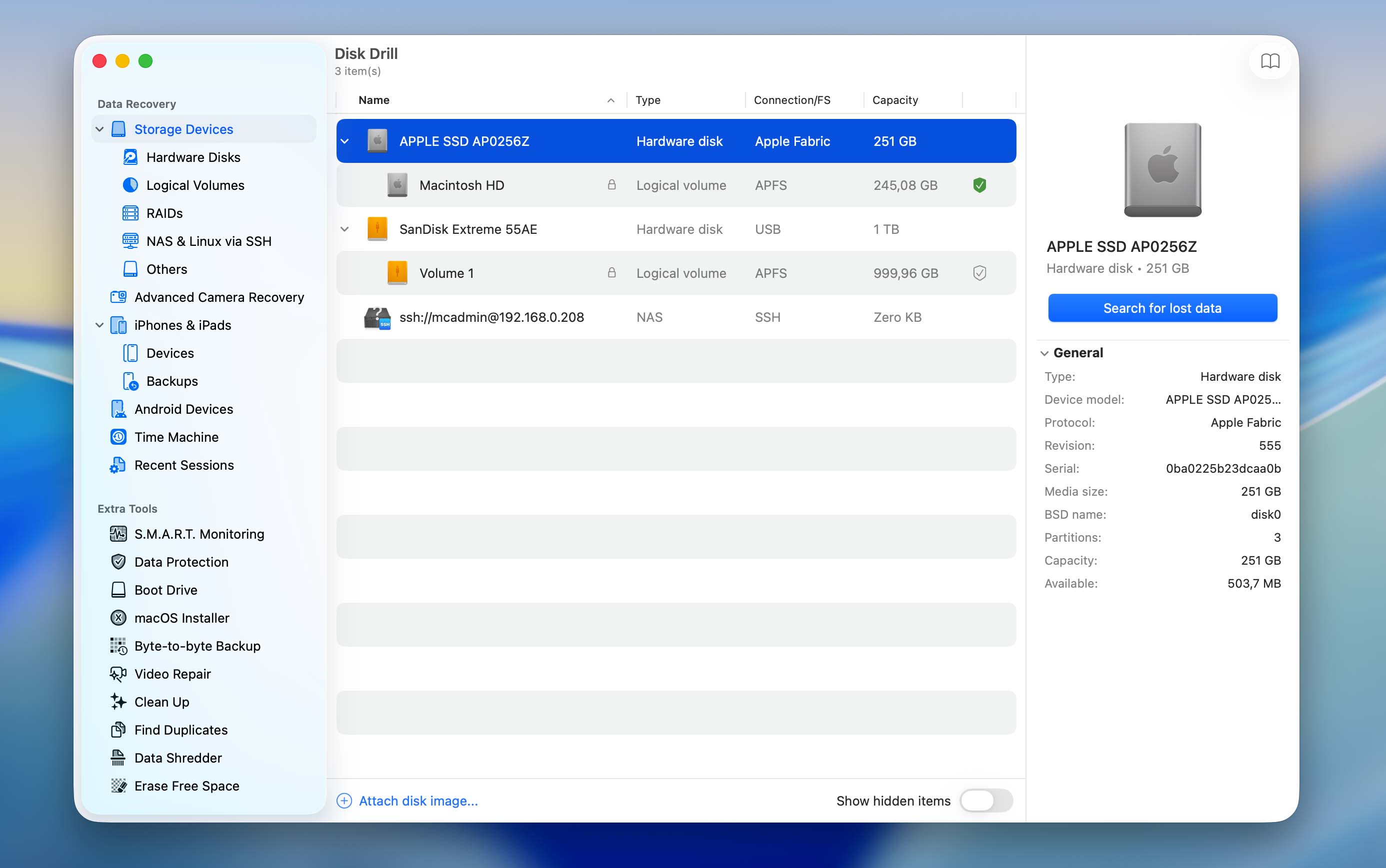The height and width of the screenshot is (868, 1386).
Task: Click 999,96 GB capacity cell
Action: pyautogui.click(x=905, y=273)
